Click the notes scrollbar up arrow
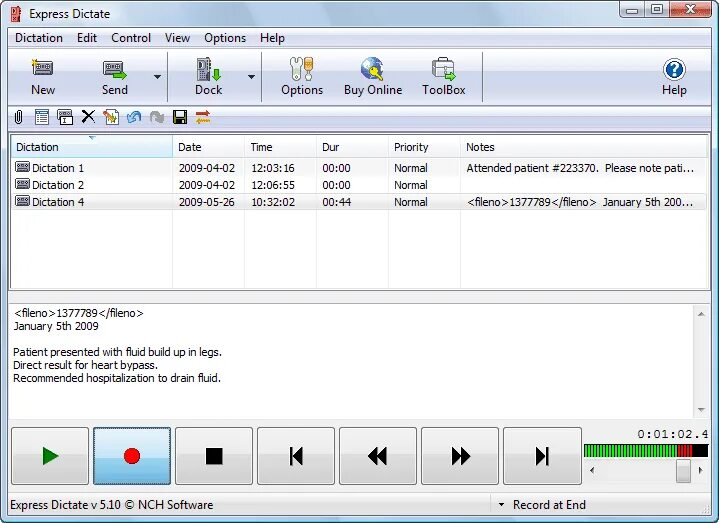Image resolution: width=719 pixels, height=523 pixels. pos(701,314)
